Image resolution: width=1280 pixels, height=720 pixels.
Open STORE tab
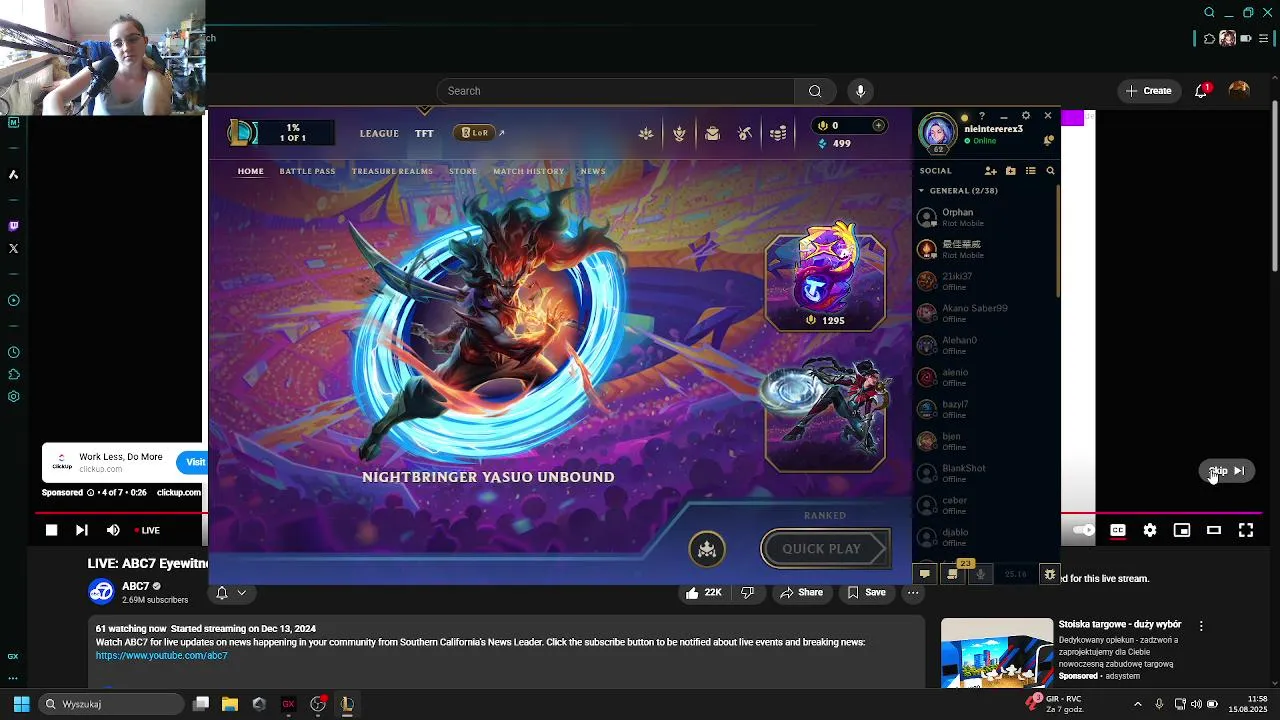[463, 171]
